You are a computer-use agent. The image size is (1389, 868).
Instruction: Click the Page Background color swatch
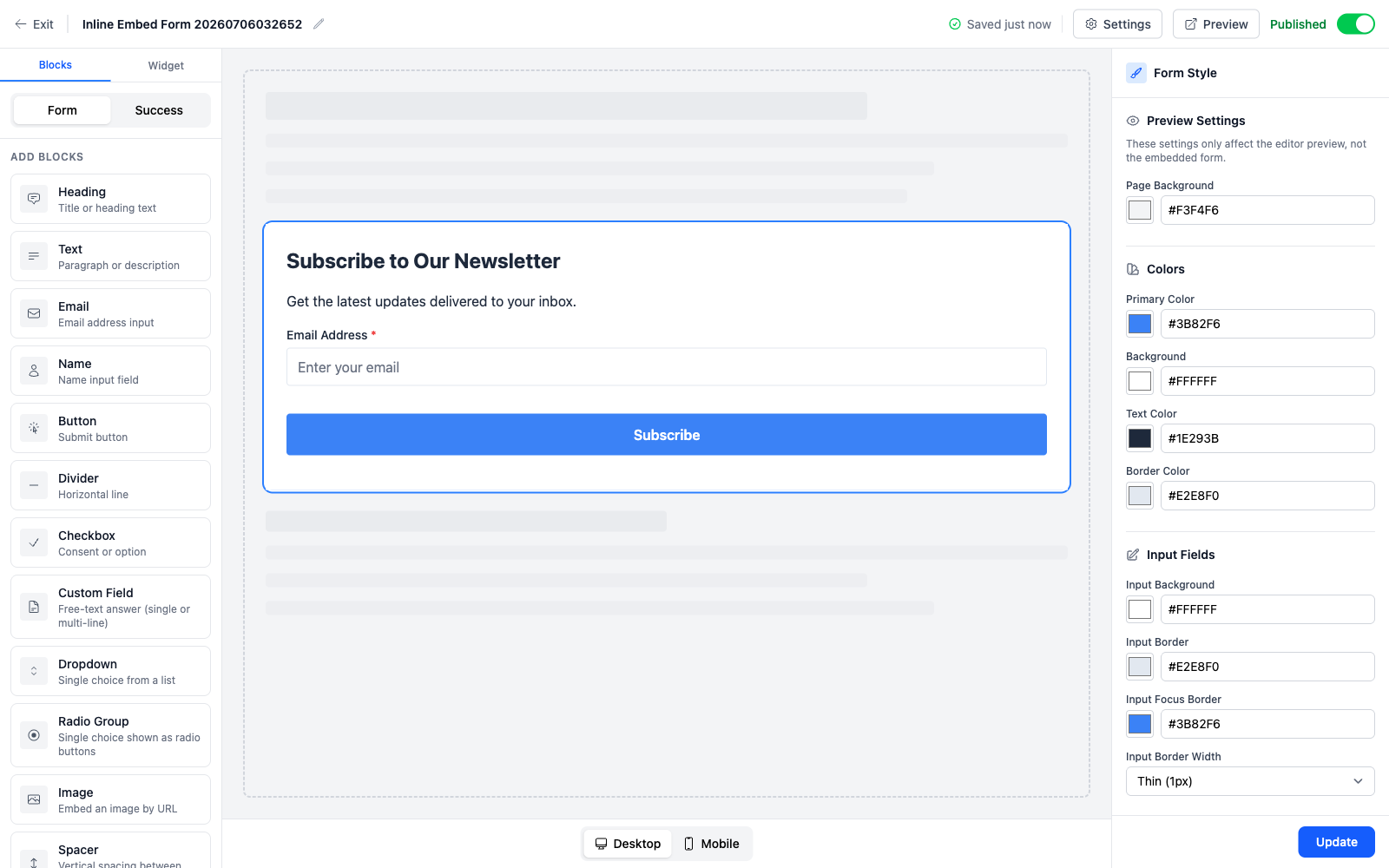[x=1140, y=210]
